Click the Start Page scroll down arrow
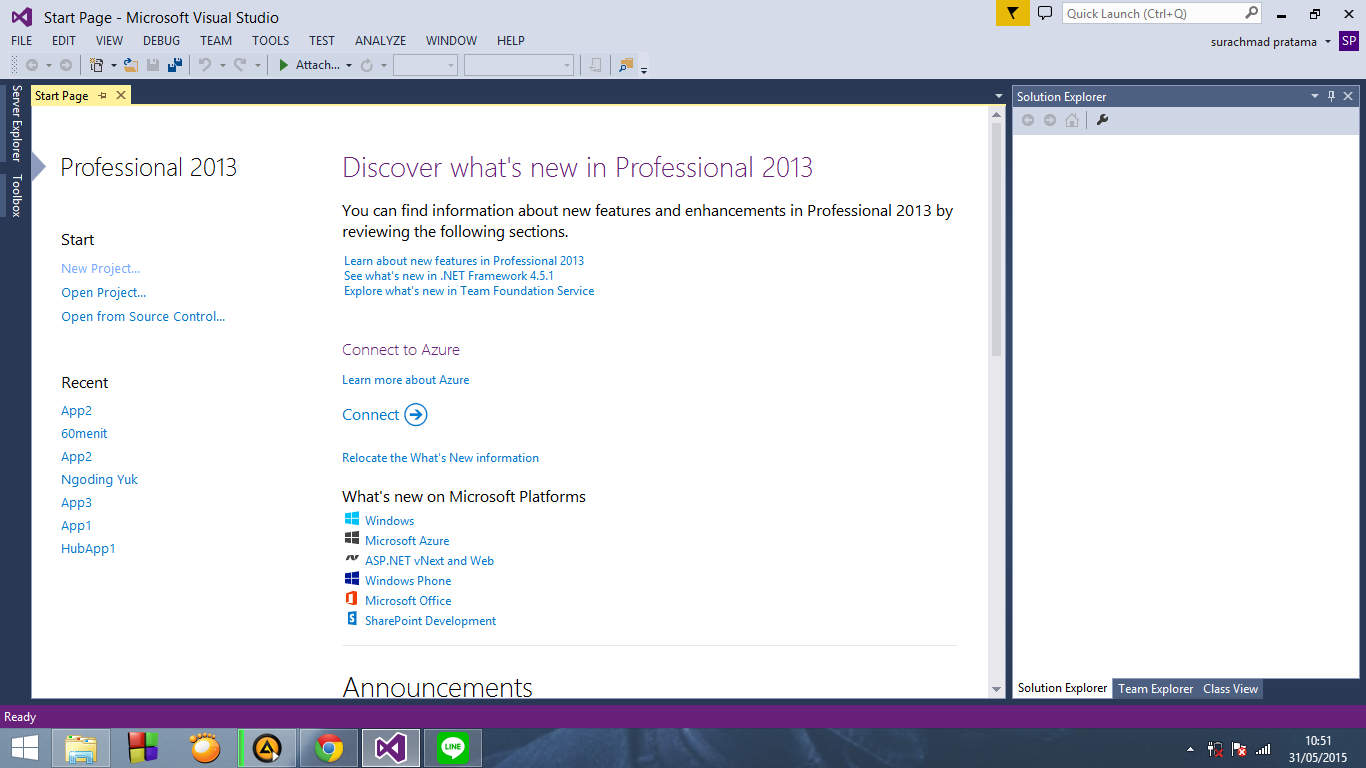Viewport: 1366px width, 768px height. pyautogui.click(x=996, y=689)
